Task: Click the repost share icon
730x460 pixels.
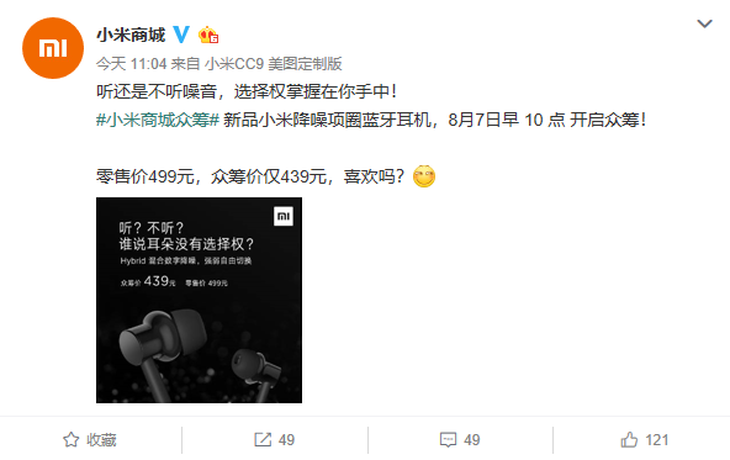Action: coord(263,440)
